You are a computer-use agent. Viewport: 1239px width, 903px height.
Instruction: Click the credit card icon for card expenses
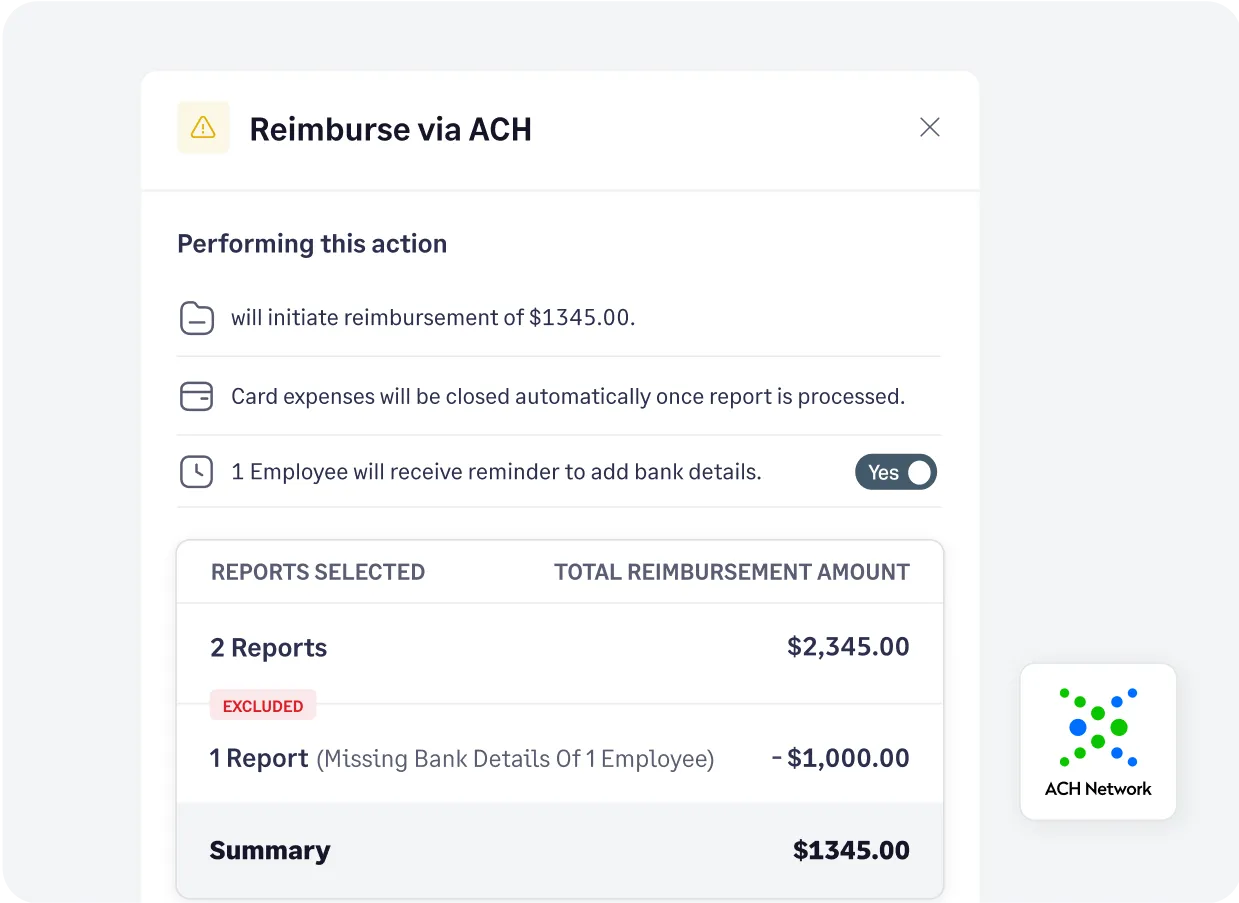click(197, 396)
